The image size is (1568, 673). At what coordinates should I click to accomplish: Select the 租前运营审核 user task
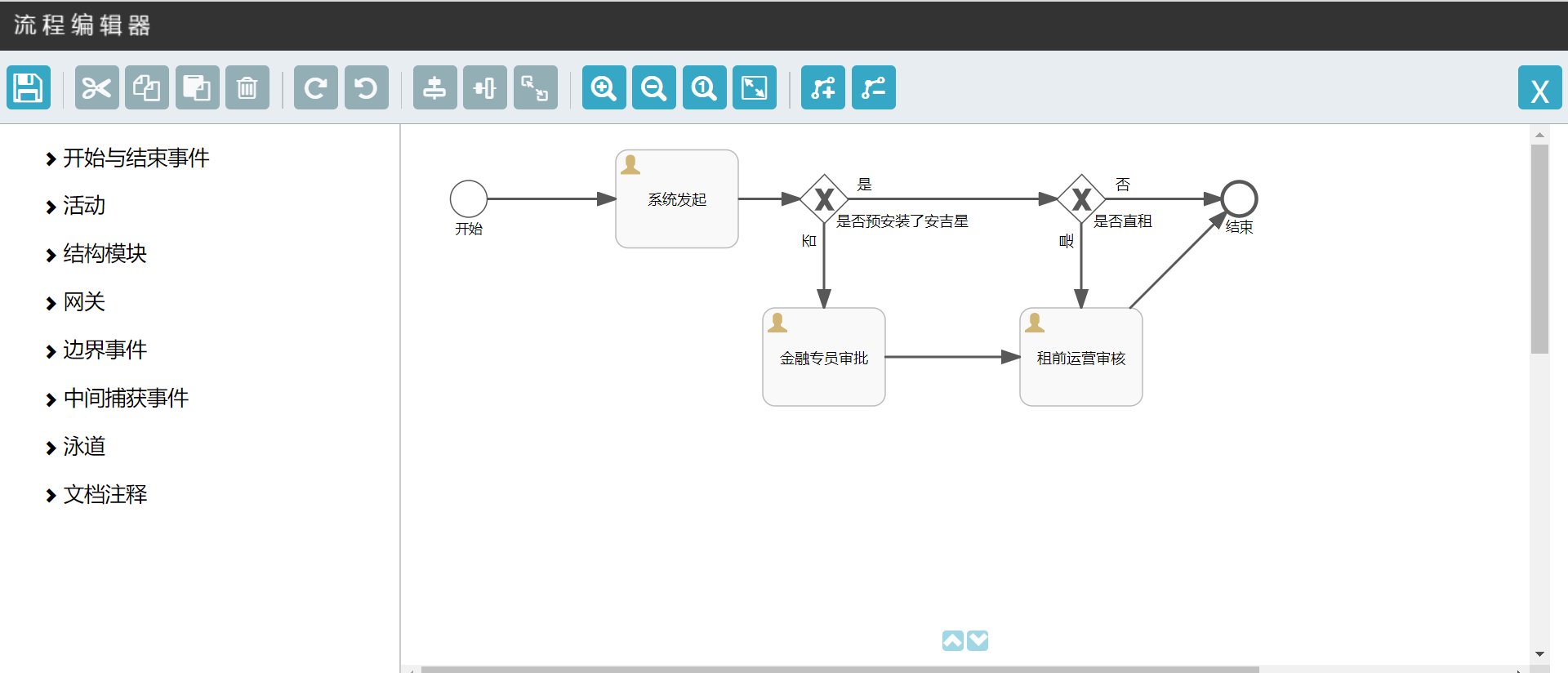[x=1081, y=357]
